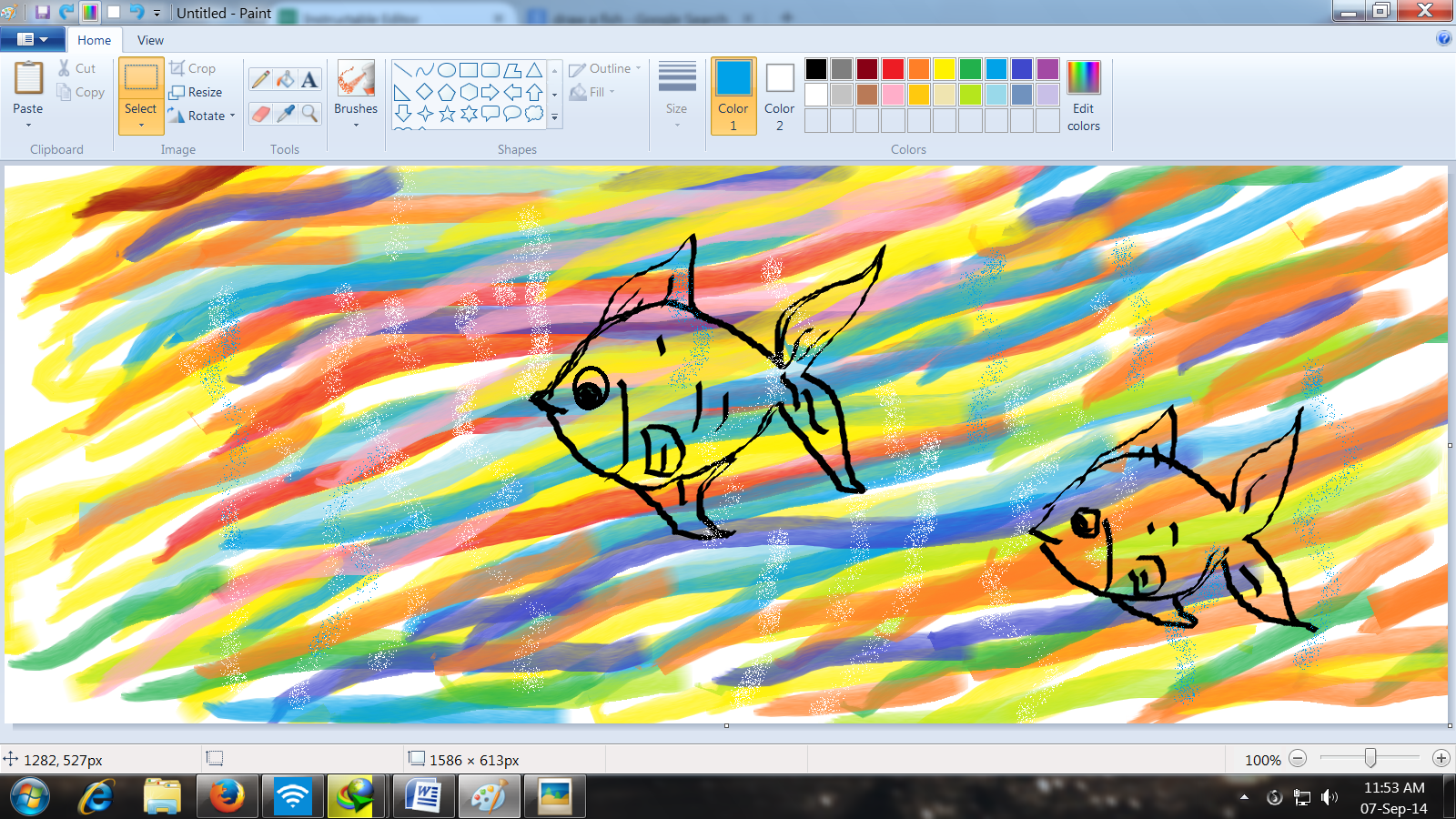1456x819 pixels.
Task: Open the shape Fill dropdown
Action: point(592,92)
